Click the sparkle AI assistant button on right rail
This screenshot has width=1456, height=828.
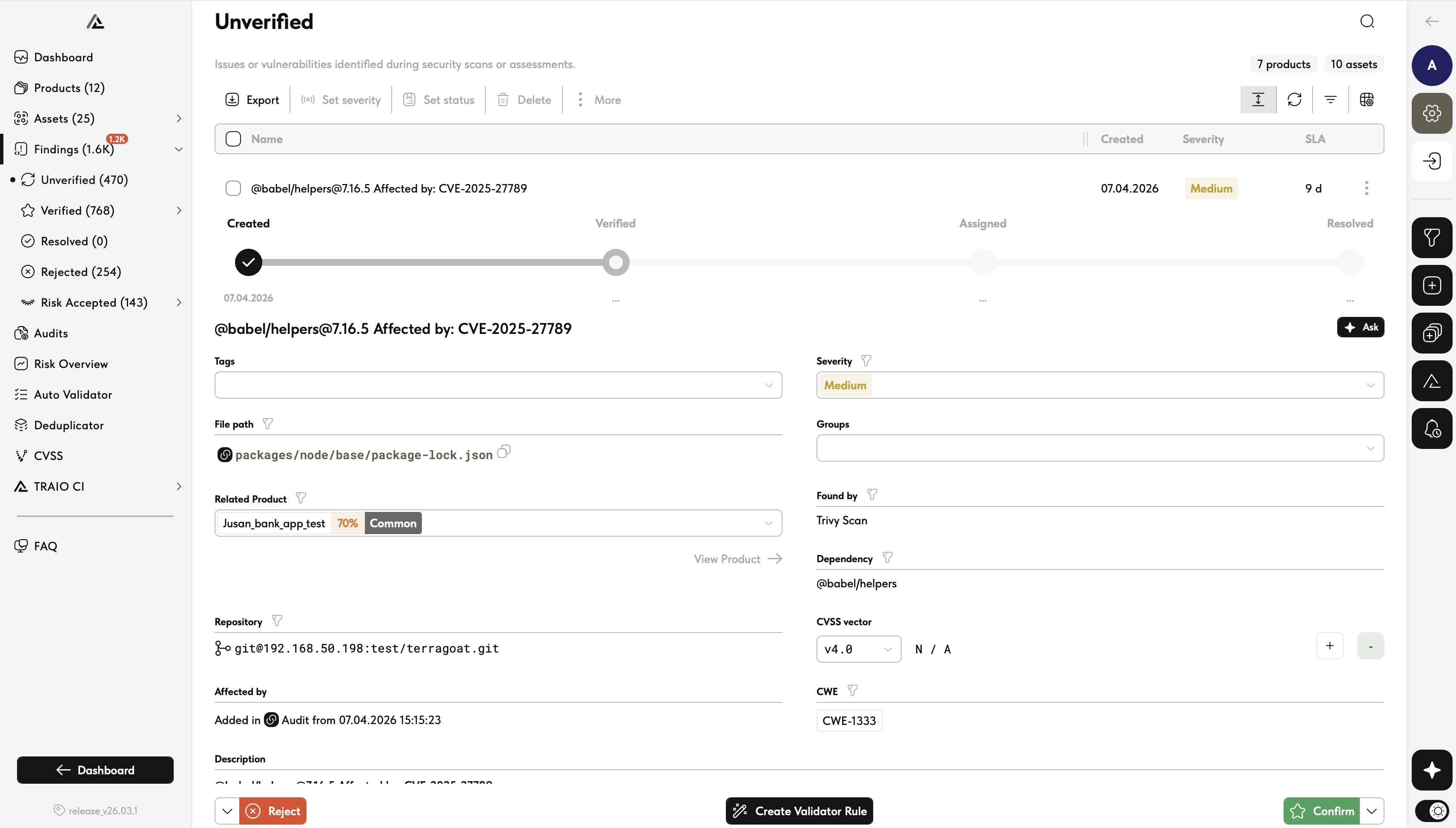[x=1432, y=770]
